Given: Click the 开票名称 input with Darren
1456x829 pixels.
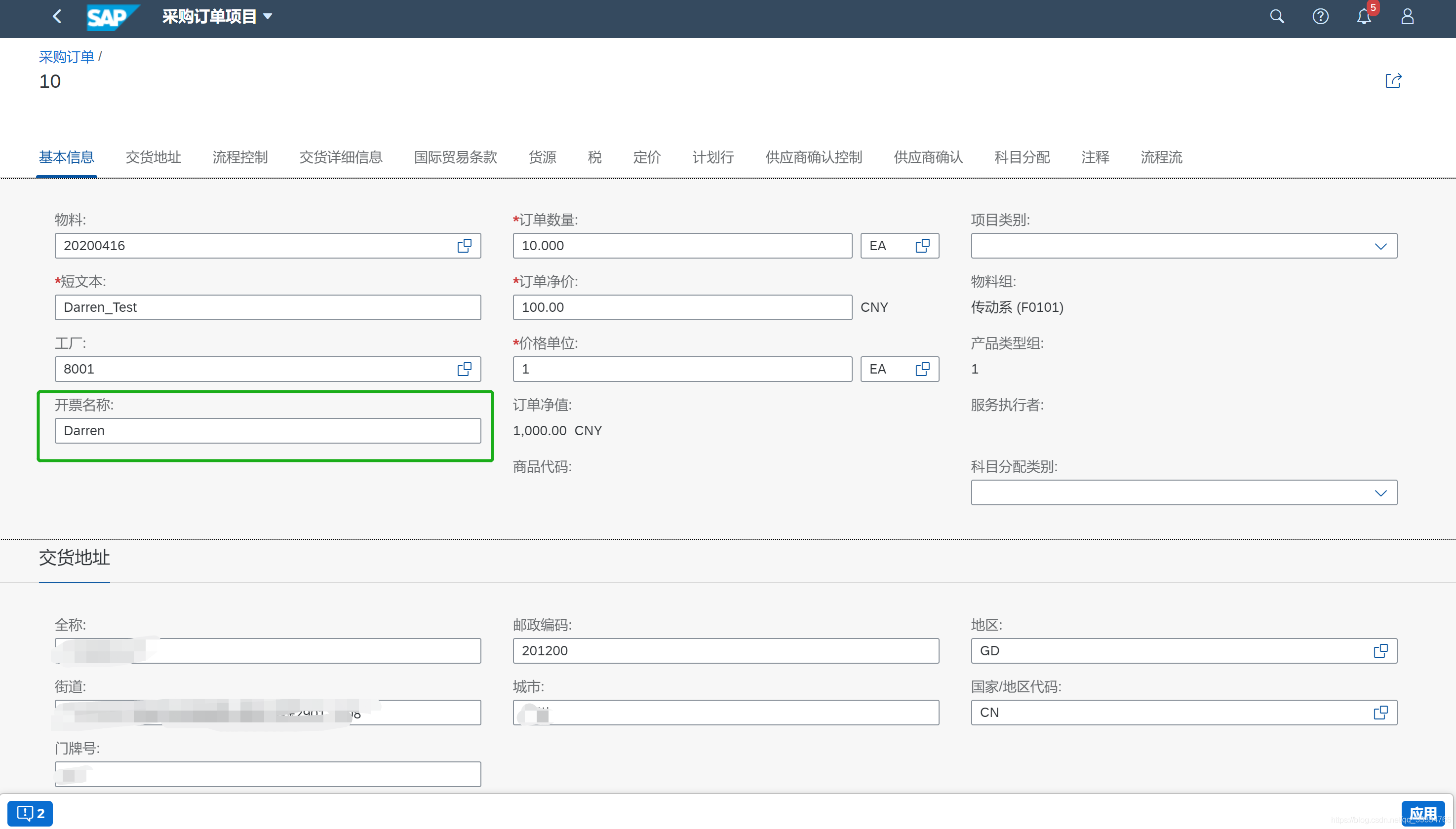Looking at the screenshot, I should click(x=268, y=430).
